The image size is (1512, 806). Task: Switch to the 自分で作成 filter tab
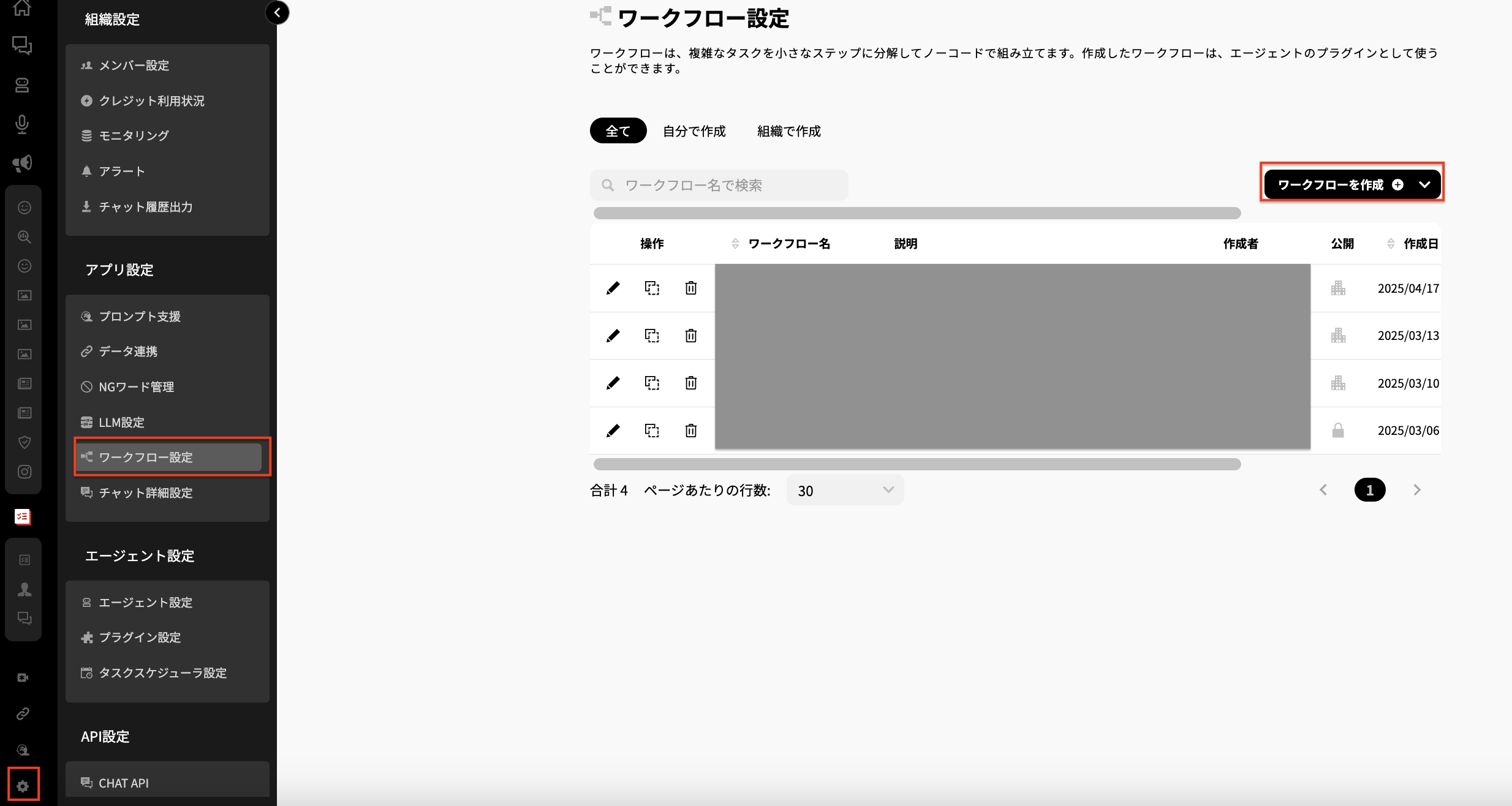click(694, 130)
